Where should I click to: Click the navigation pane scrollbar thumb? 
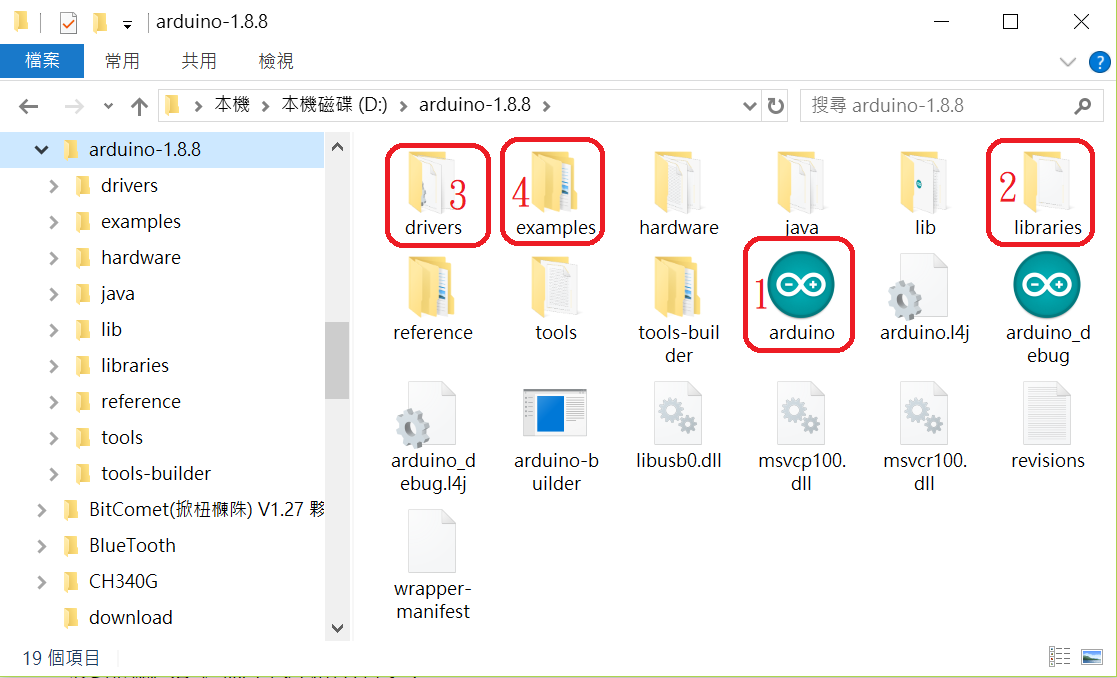click(337, 360)
